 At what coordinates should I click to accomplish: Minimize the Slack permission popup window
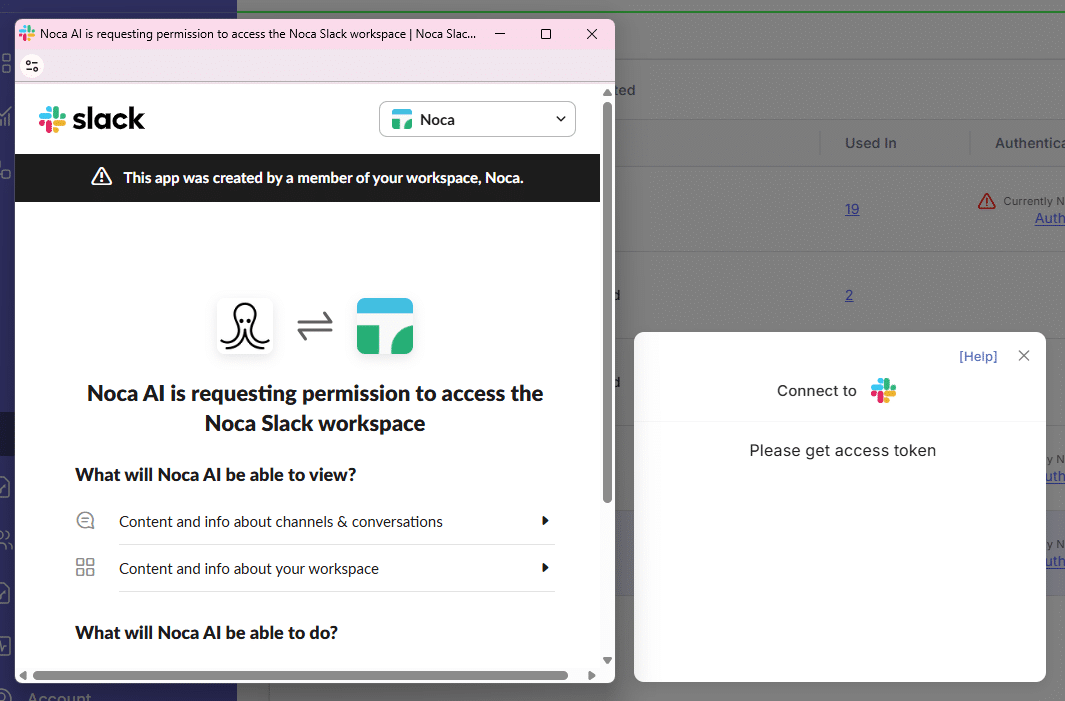tap(500, 34)
